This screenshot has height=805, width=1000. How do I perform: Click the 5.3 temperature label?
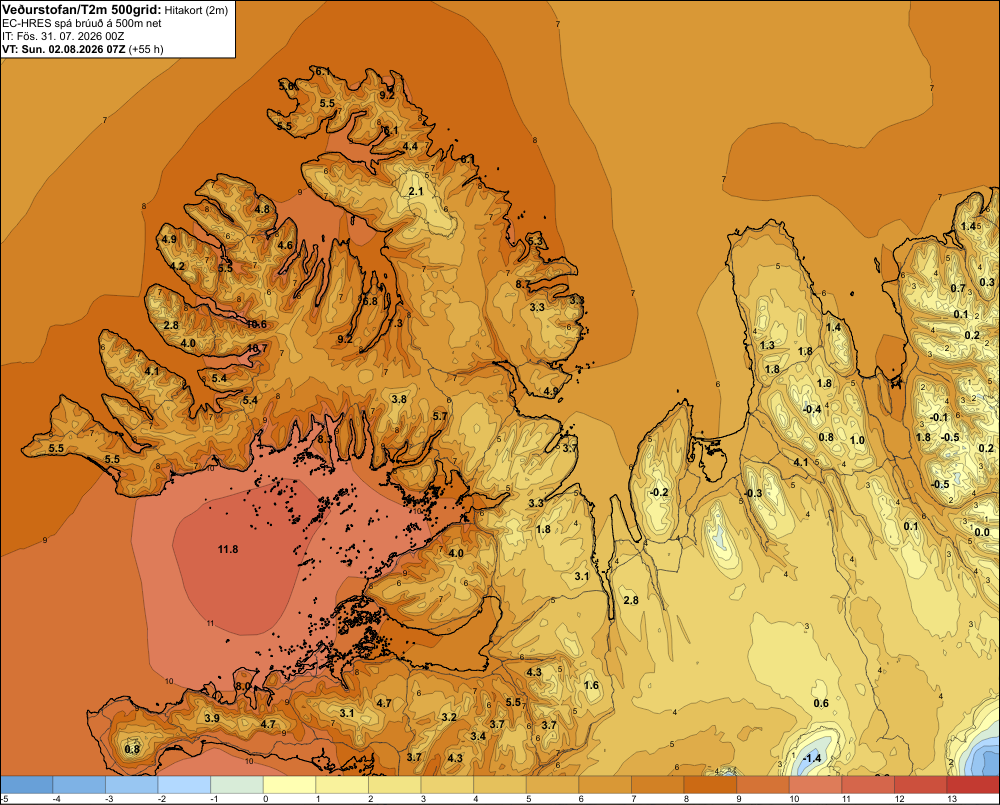click(534, 241)
